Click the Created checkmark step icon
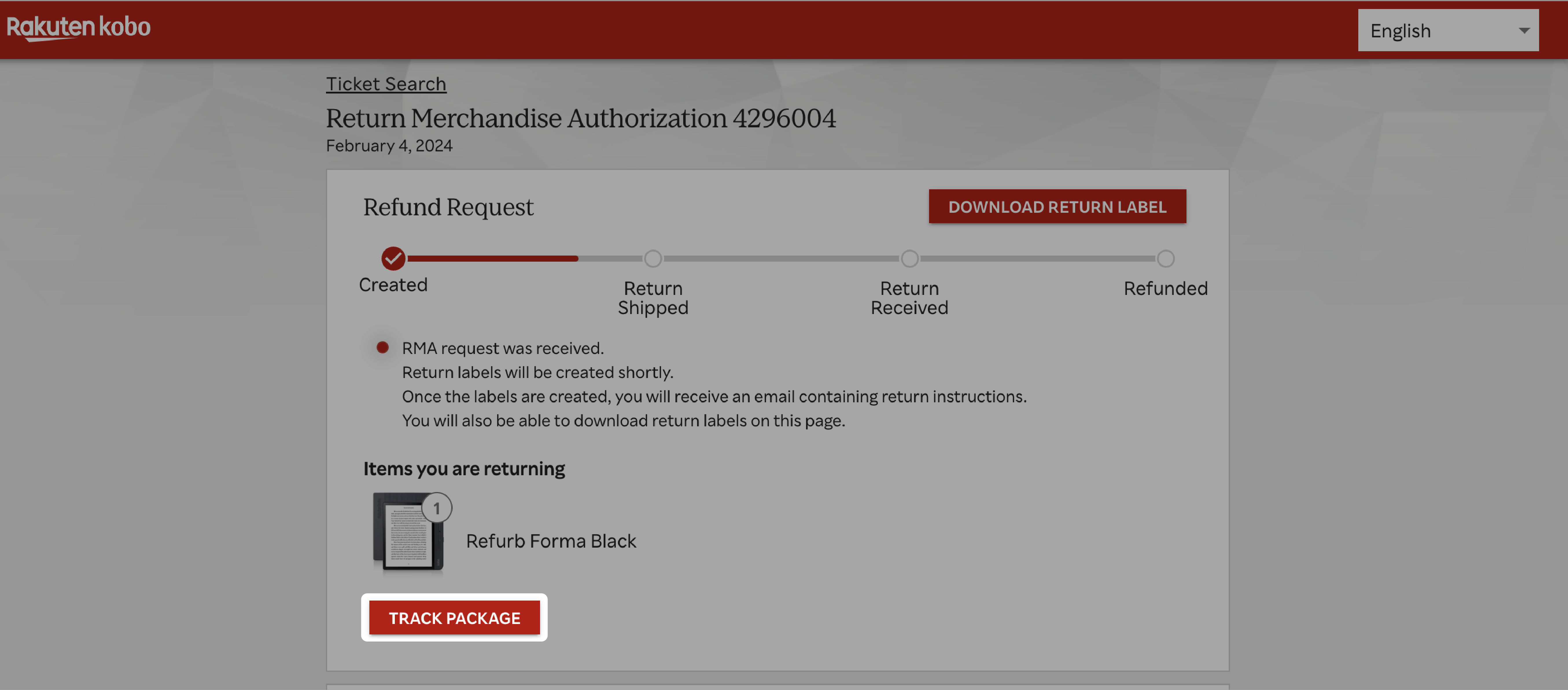 pyautogui.click(x=393, y=258)
